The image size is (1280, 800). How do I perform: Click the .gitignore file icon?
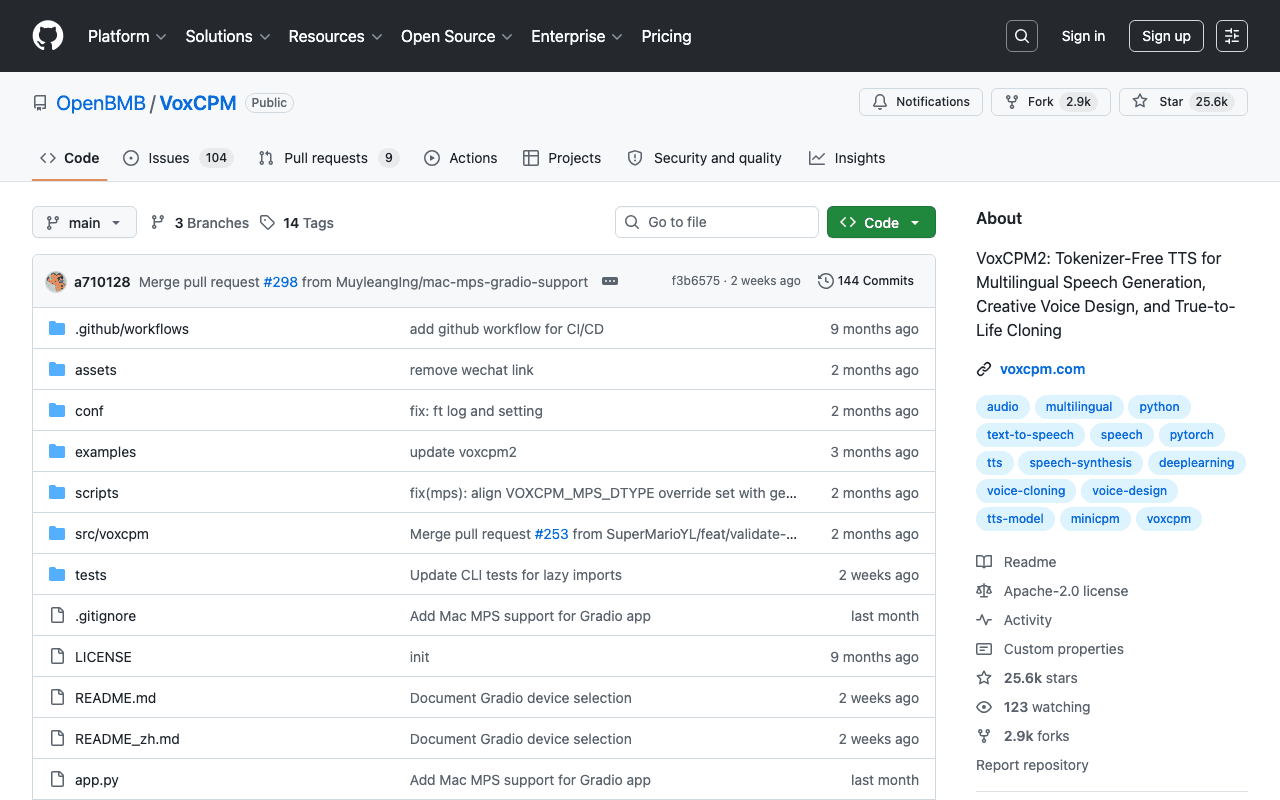pyautogui.click(x=57, y=616)
